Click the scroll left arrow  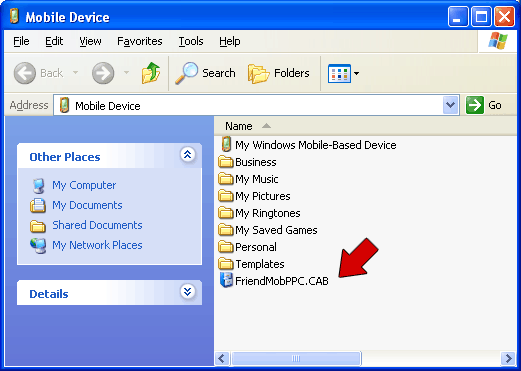click(x=222, y=359)
